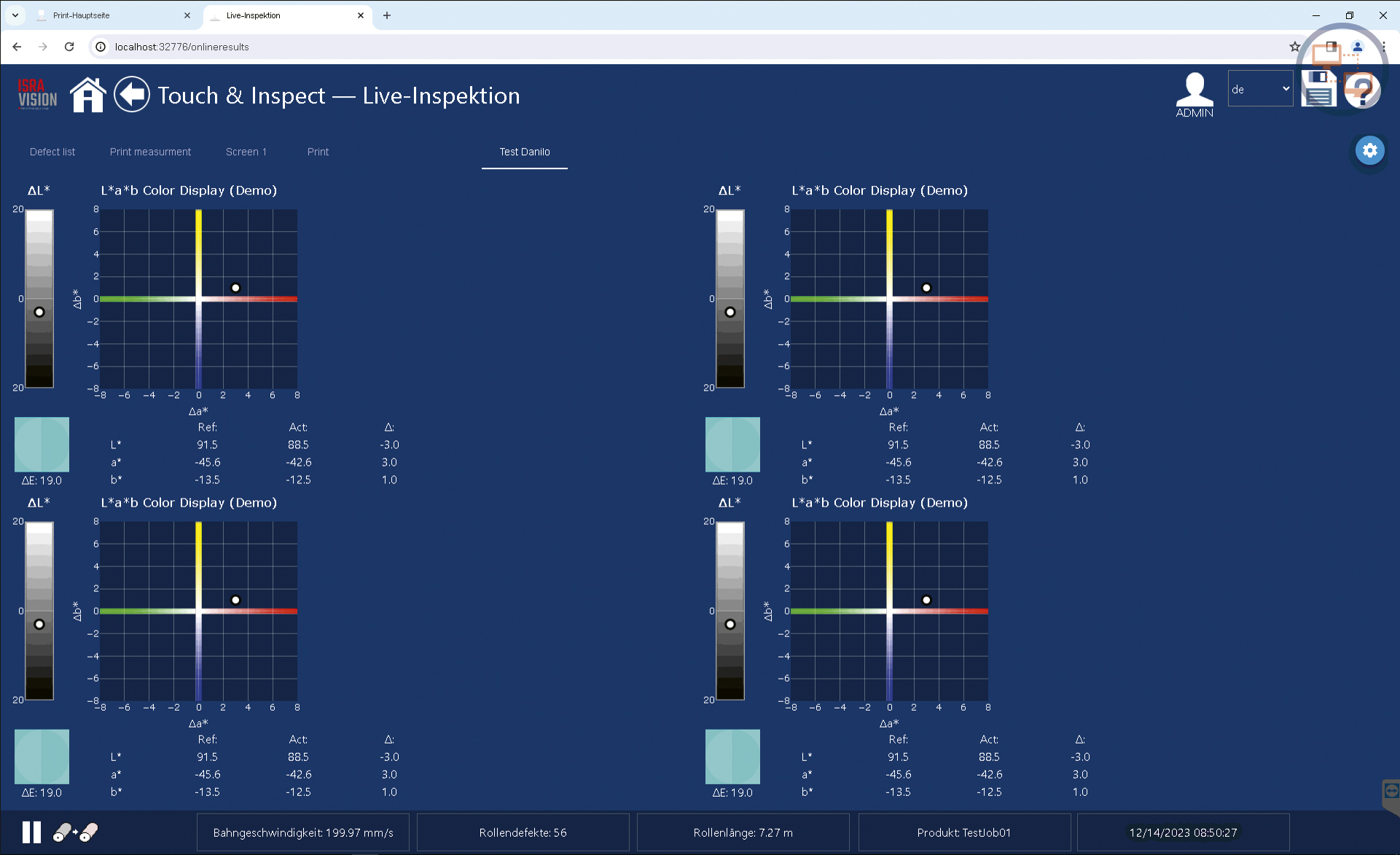This screenshot has height=855, width=1400.
Task: Select the Test Danilo tab
Action: coord(524,152)
